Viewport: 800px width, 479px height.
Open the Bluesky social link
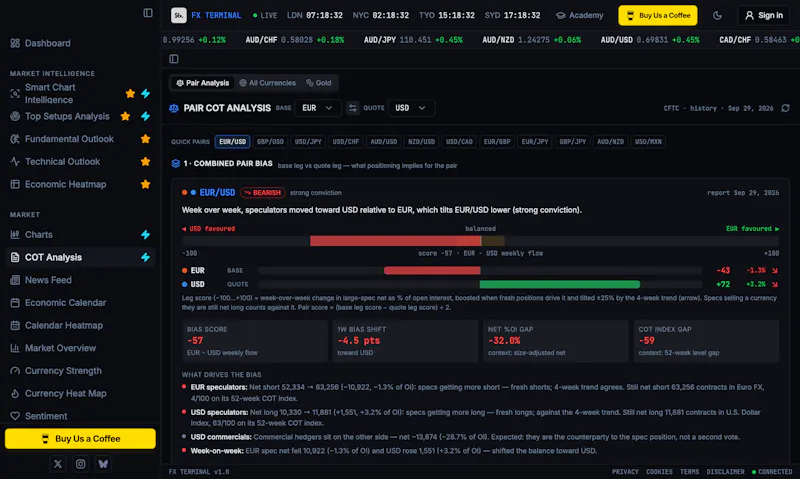coord(103,464)
